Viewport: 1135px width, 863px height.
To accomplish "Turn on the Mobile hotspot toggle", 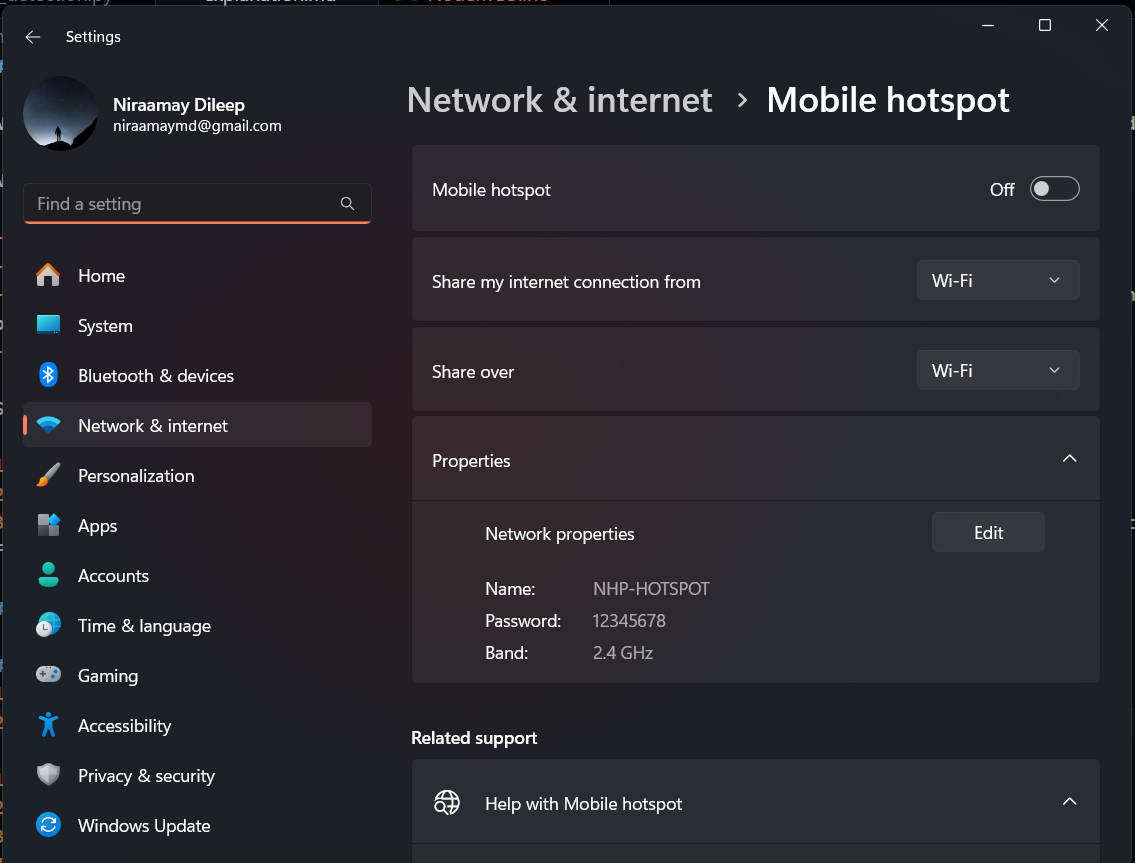I will point(1054,189).
